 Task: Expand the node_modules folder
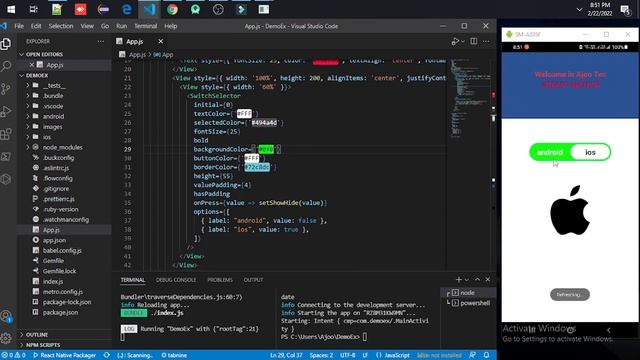(62, 147)
